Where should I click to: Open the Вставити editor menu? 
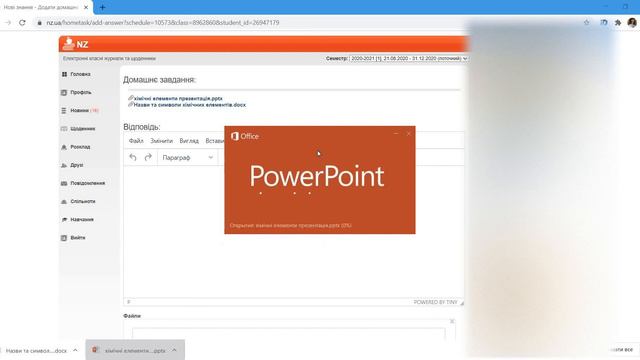[x=215, y=141]
